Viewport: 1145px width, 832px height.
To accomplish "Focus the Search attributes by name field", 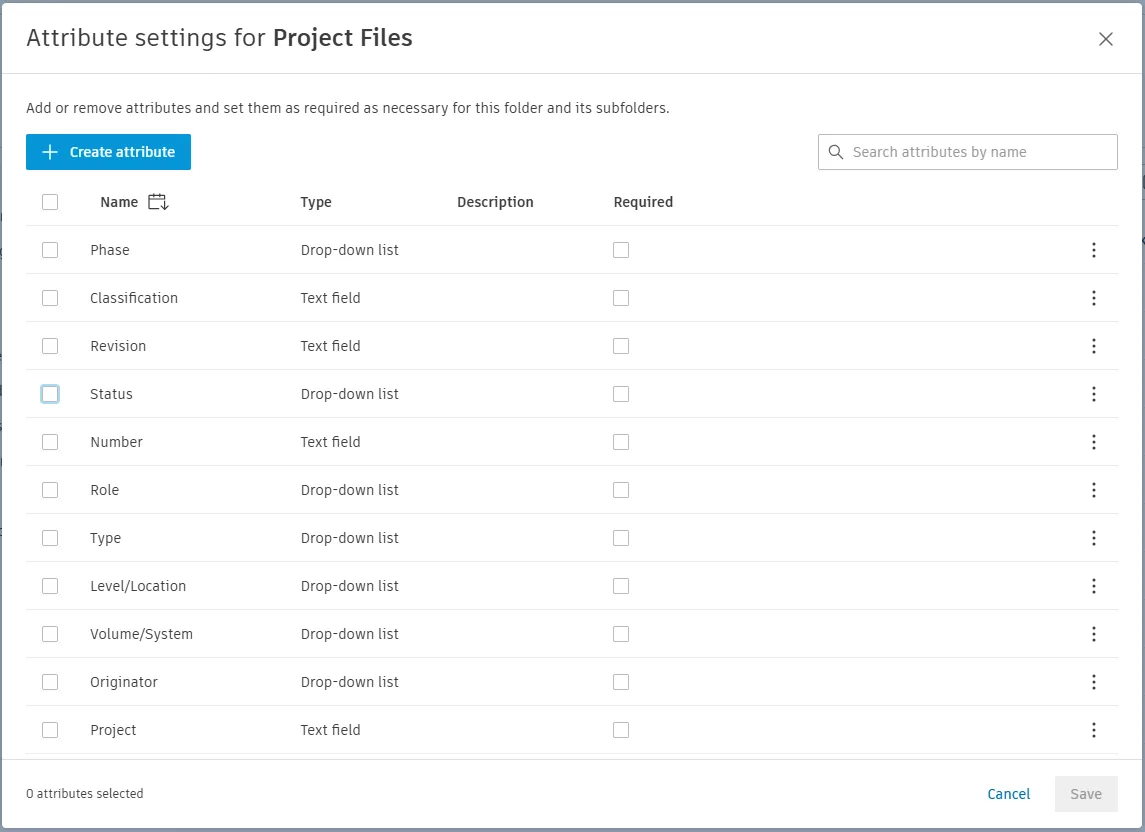I will [x=968, y=152].
